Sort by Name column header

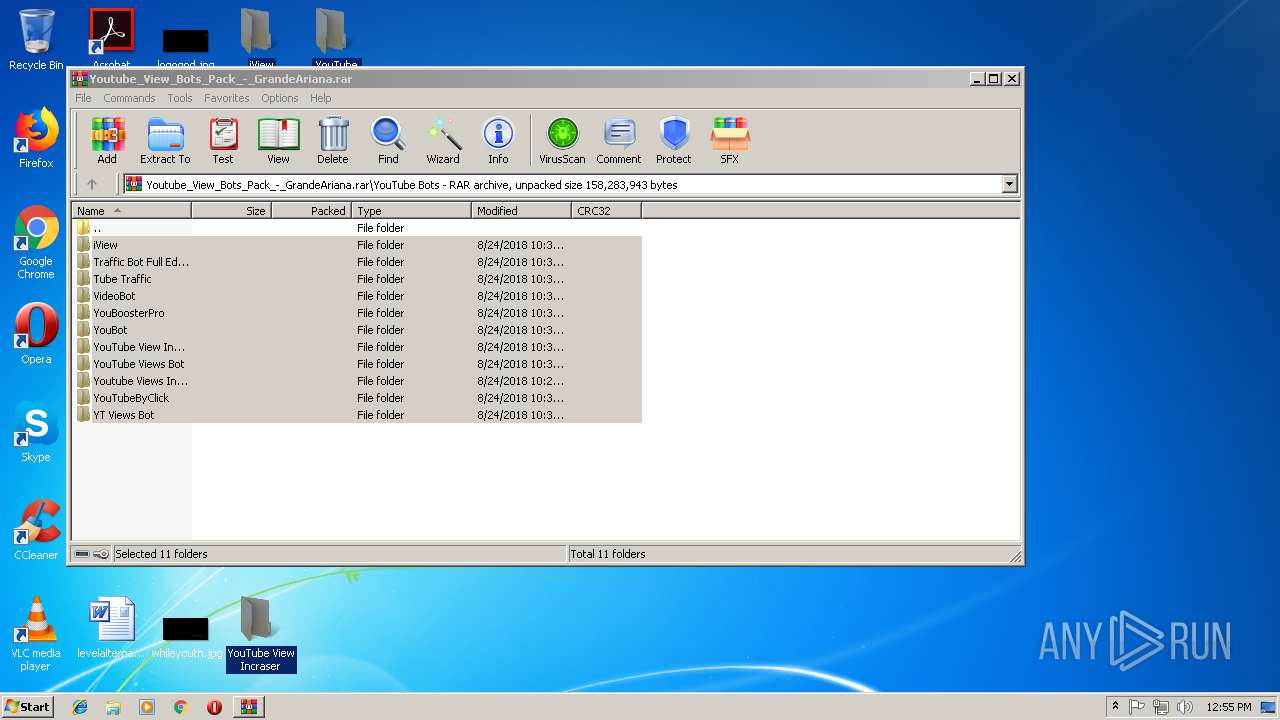point(131,211)
